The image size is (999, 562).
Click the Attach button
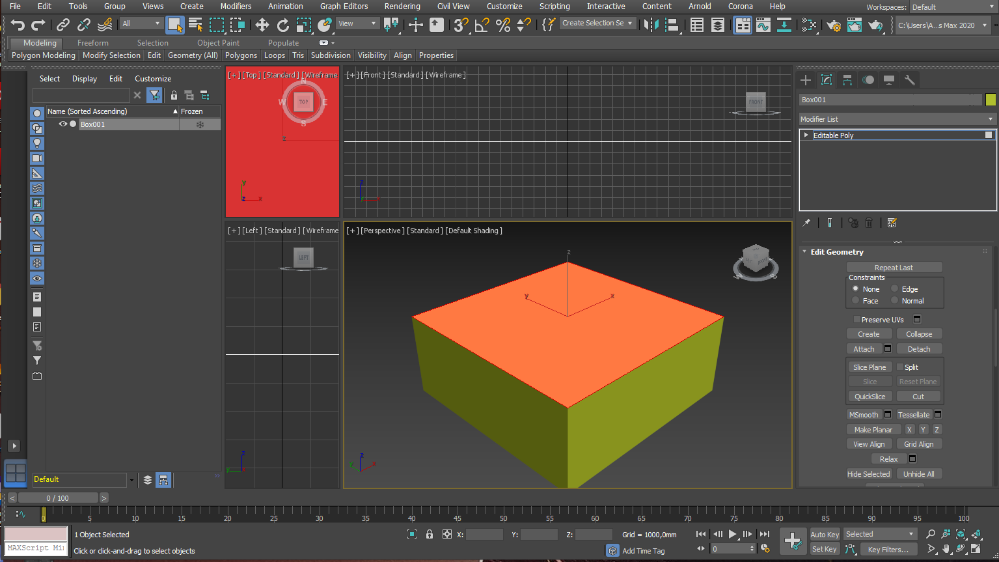pyautogui.click(x=863, y=349)
